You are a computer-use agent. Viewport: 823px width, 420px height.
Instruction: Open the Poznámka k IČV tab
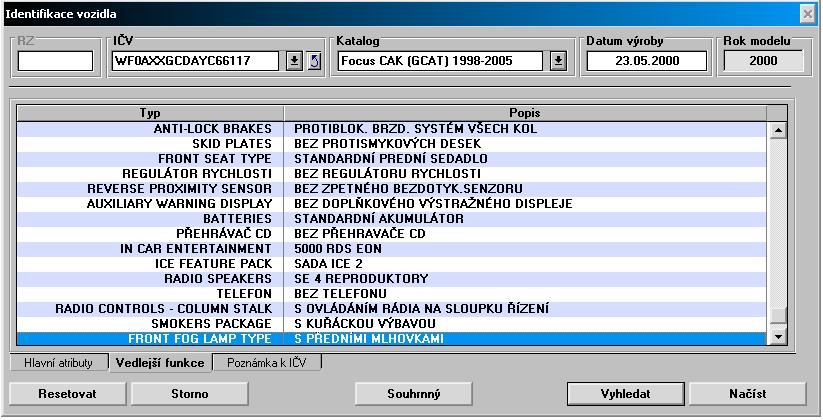pyautogui.click(x=268, y=363)
